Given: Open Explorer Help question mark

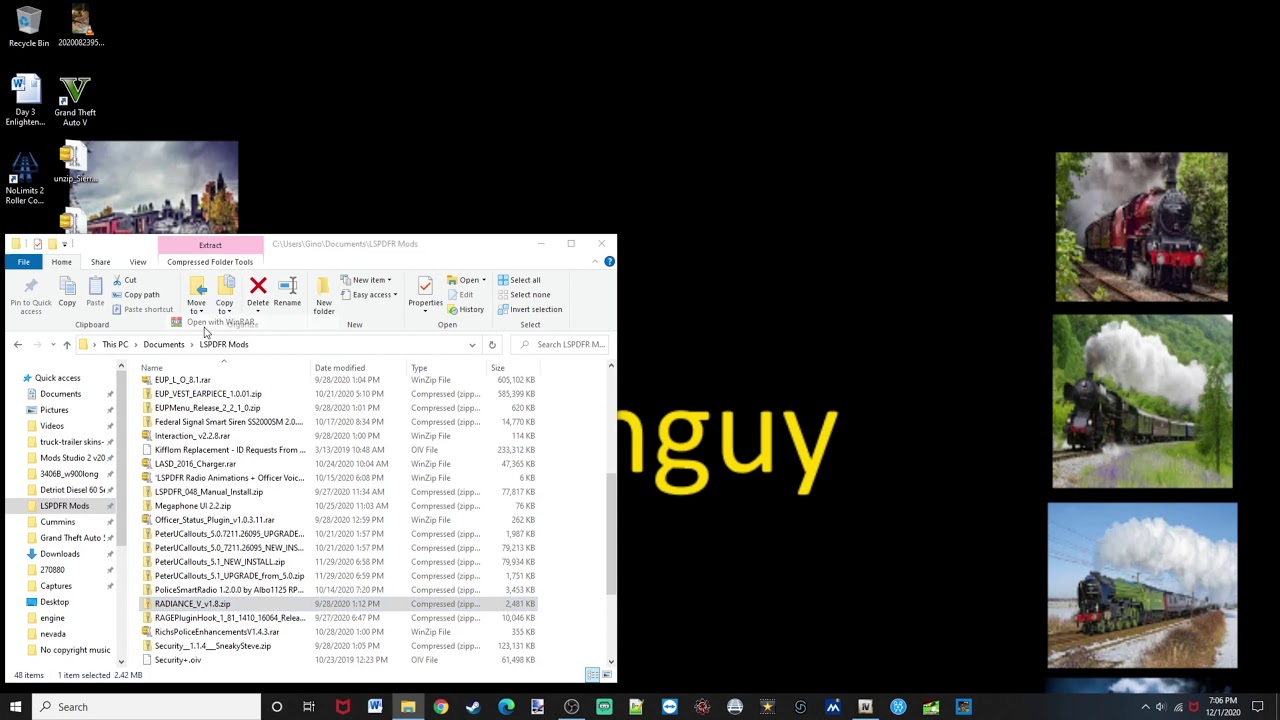Looking at the screenshot, I should pyautogui.click(x=609, y=262).
